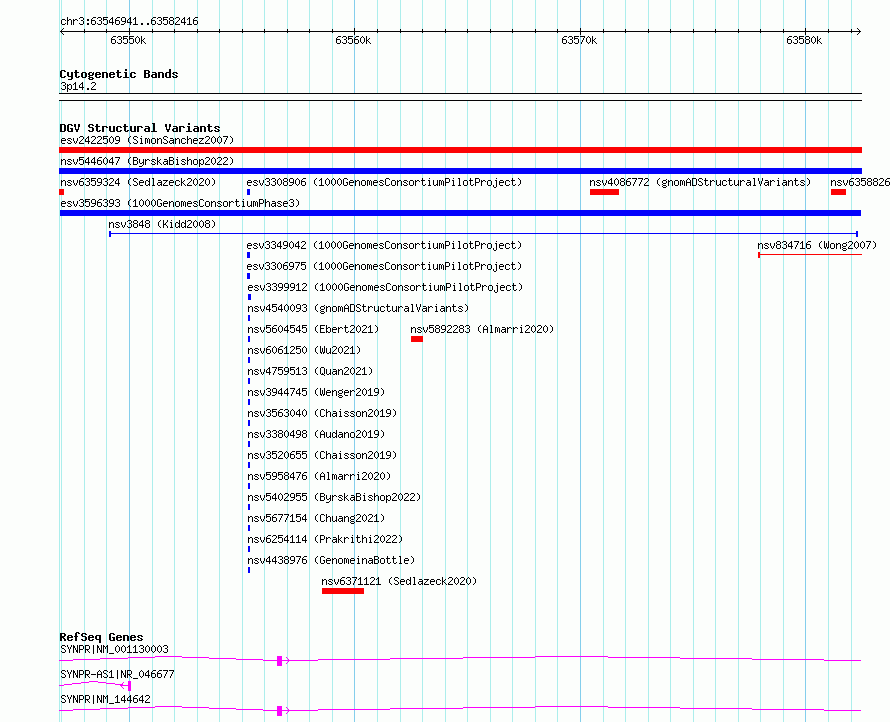
Task: Open the nsv5402955 (ByrskaBishop2022) label
Action: 334,497
